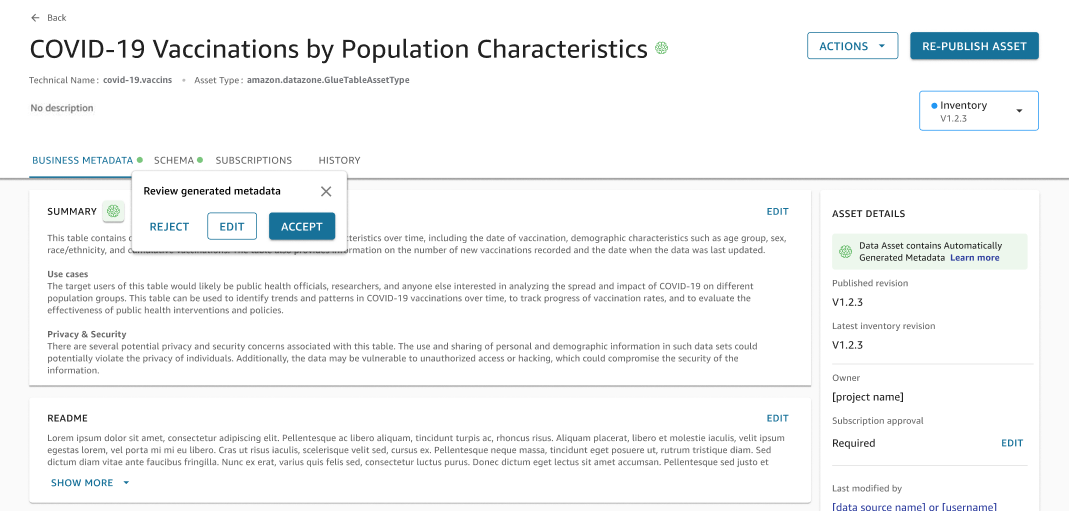Edit the Subscription approval setting
The height and width of the screenshot is (511, 1069).
pyautogui.click(x=1012, y=443)
